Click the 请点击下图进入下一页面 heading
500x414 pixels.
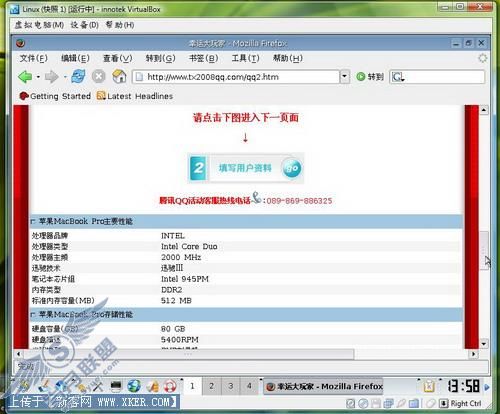tap(246, 117)
